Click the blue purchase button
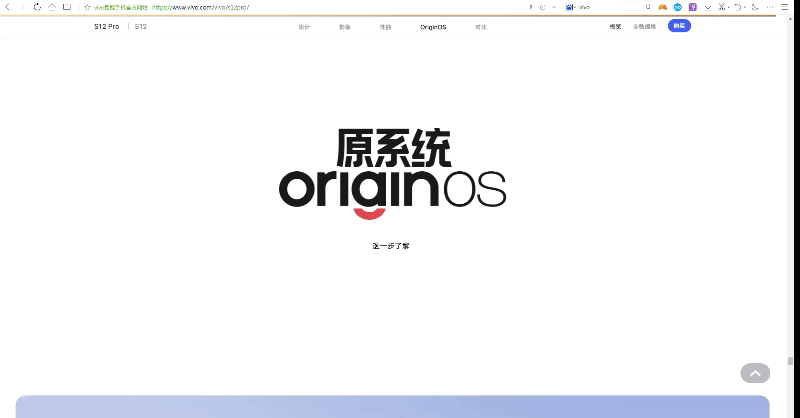800x418 pixels. tap(679, 26)
